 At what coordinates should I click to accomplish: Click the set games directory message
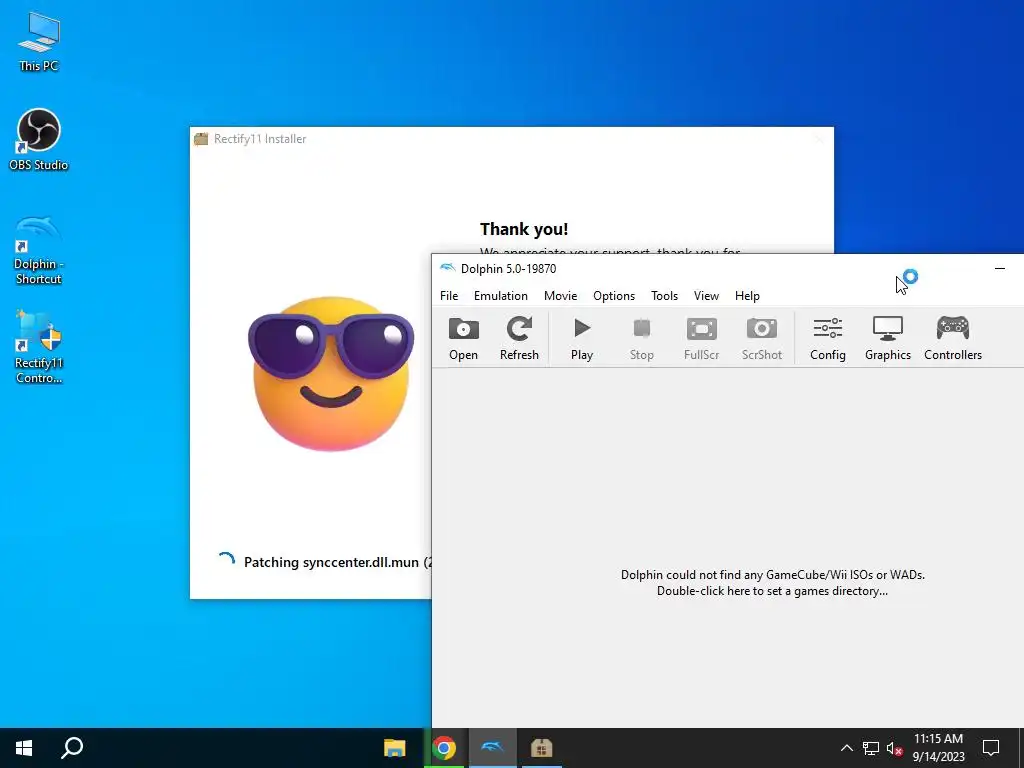point(773,583)
